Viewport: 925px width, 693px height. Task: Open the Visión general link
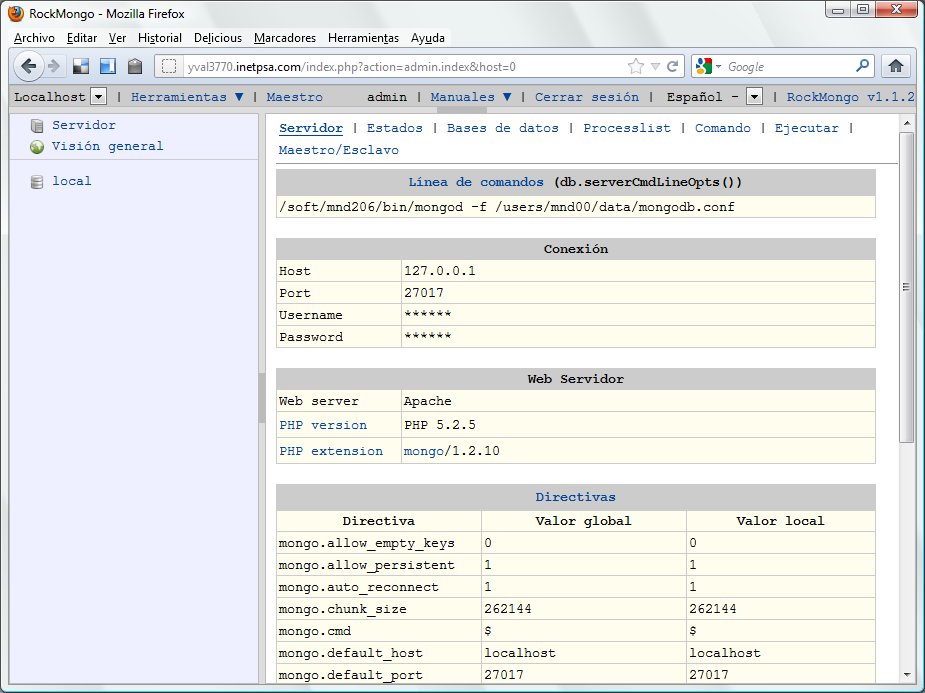point(107,146)
